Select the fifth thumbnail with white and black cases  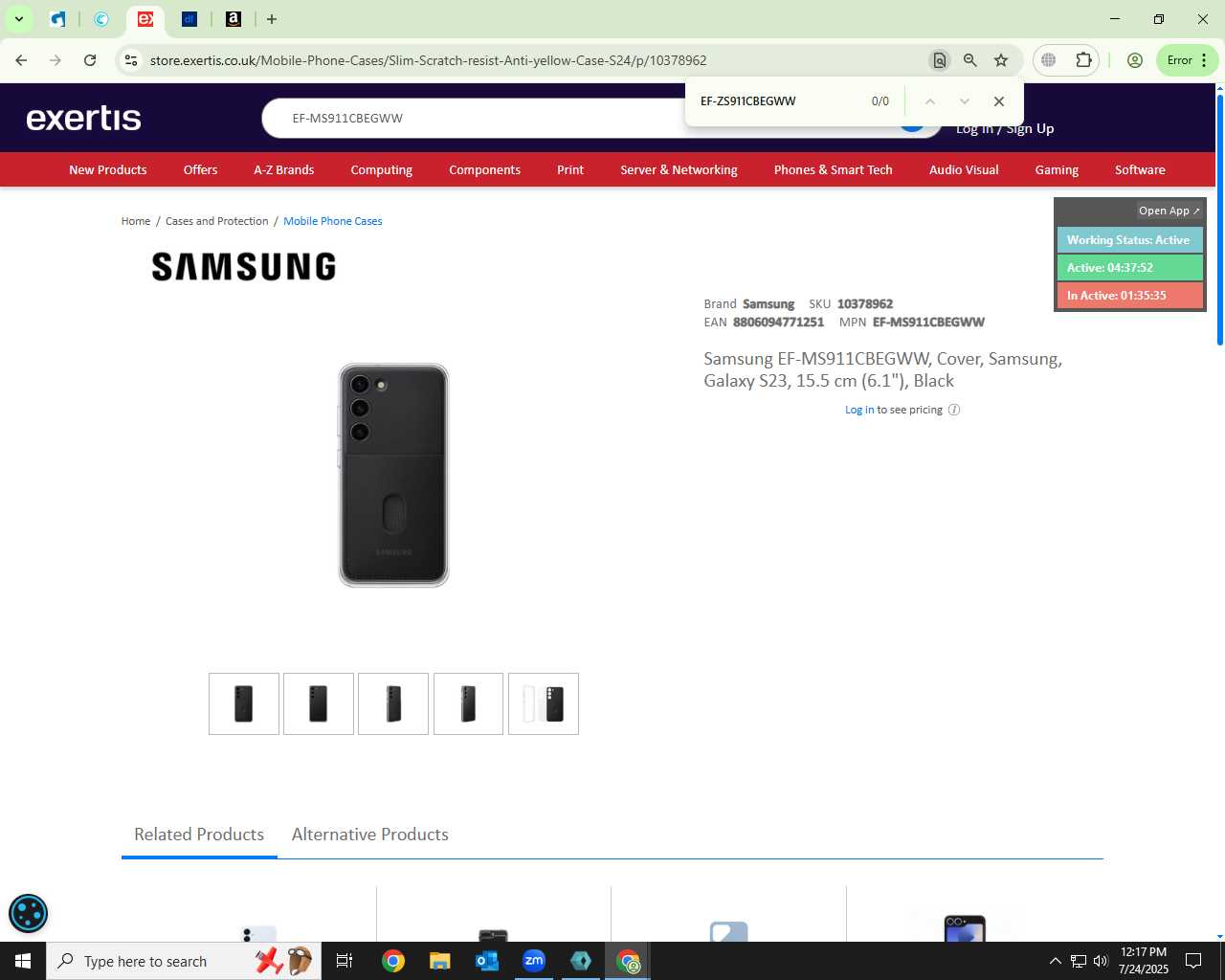click(544, 703)
